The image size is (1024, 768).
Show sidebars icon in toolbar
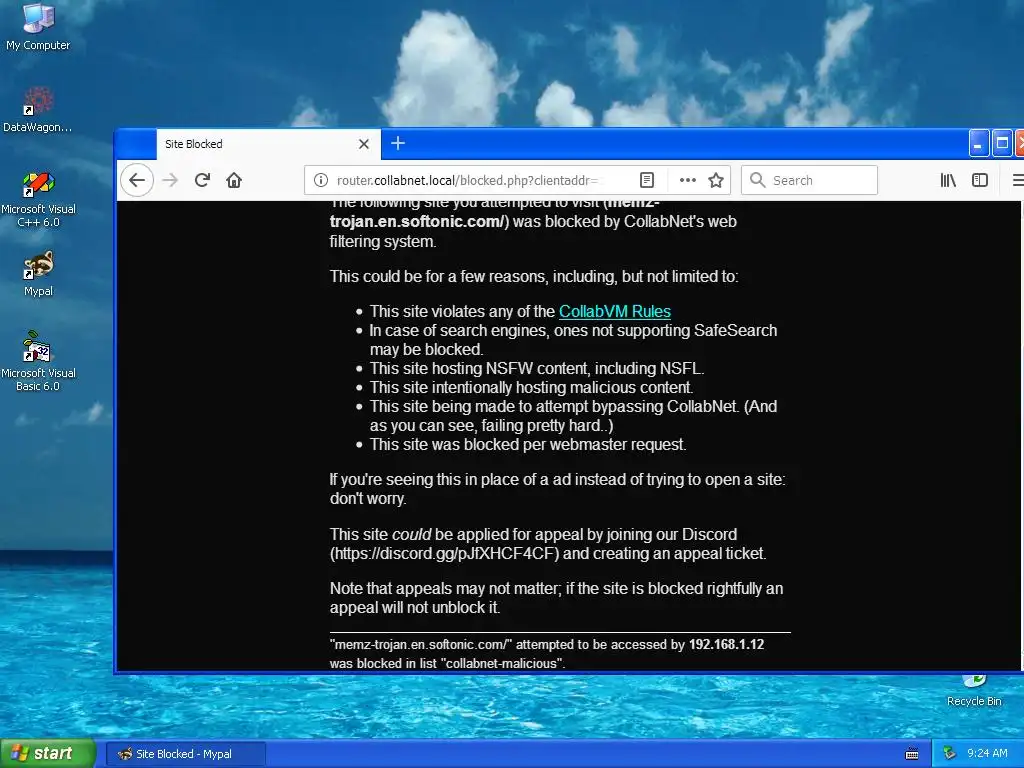point(980,180)
